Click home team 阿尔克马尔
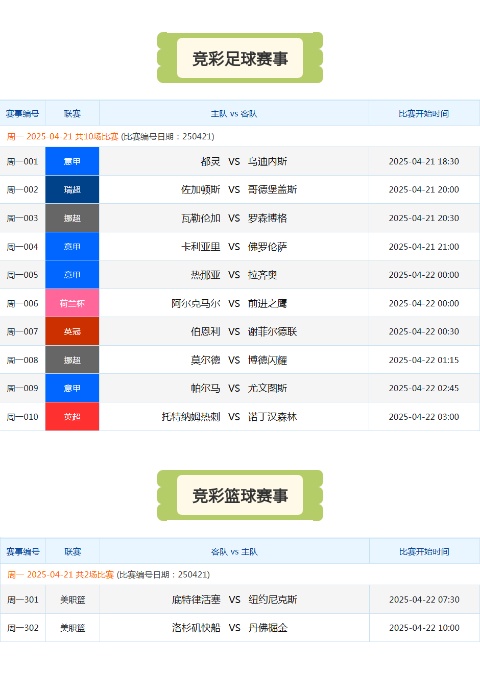Viewport: 480px width, 690px height. click(196, 304)
